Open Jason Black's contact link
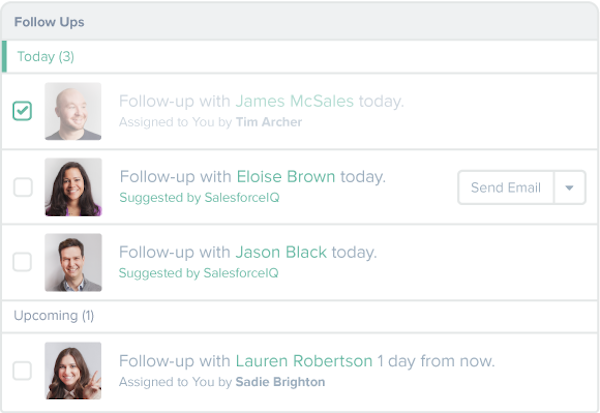This screenshot has height=413, width=600. pyautogui.click(x=281, y=252)
